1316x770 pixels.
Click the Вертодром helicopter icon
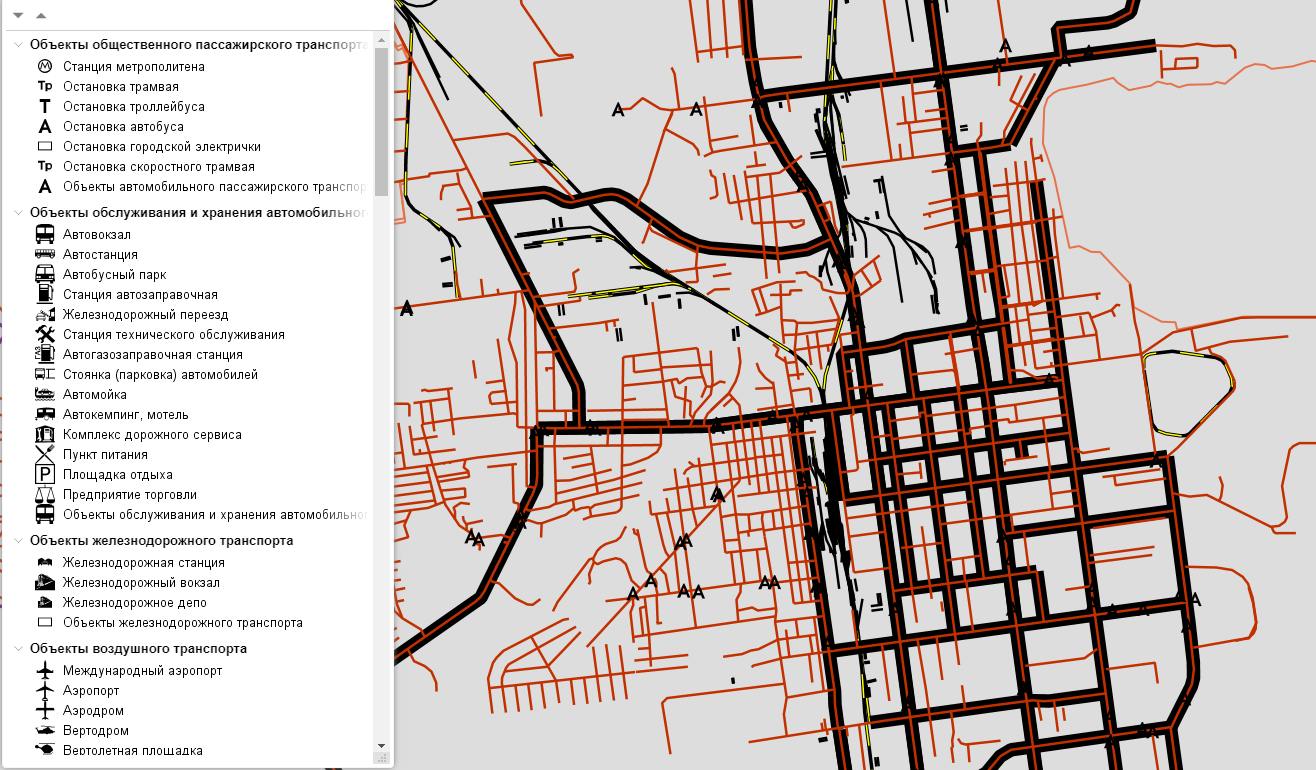click(45, 730)
